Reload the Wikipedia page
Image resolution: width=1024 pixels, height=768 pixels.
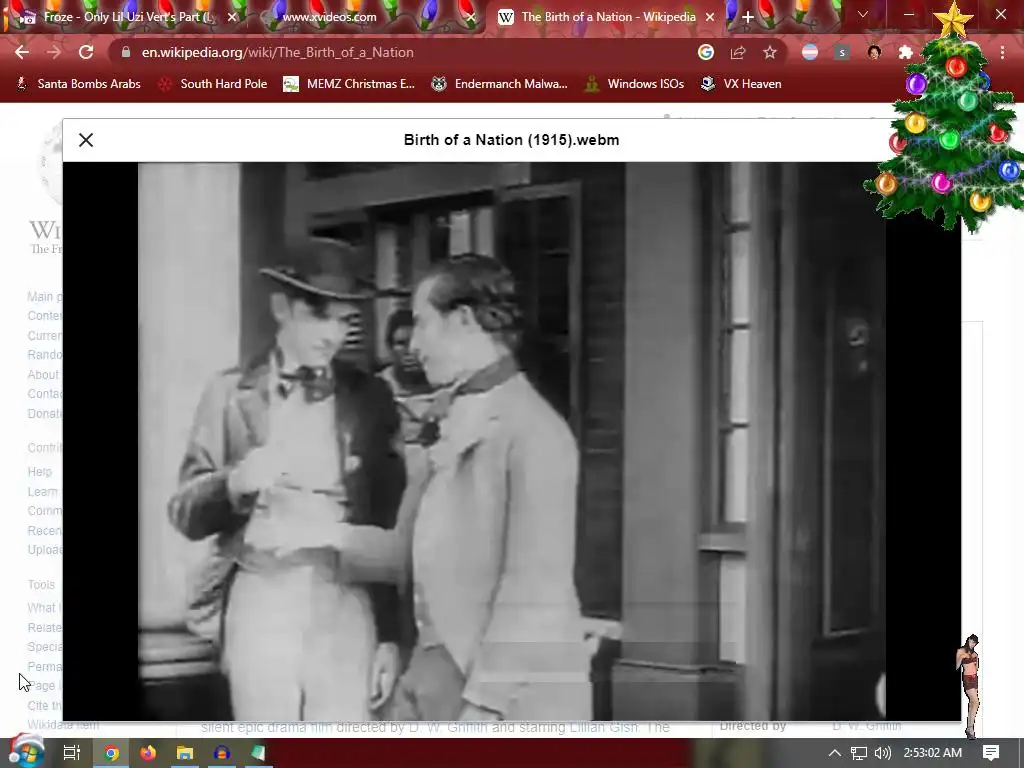(86, 52)
